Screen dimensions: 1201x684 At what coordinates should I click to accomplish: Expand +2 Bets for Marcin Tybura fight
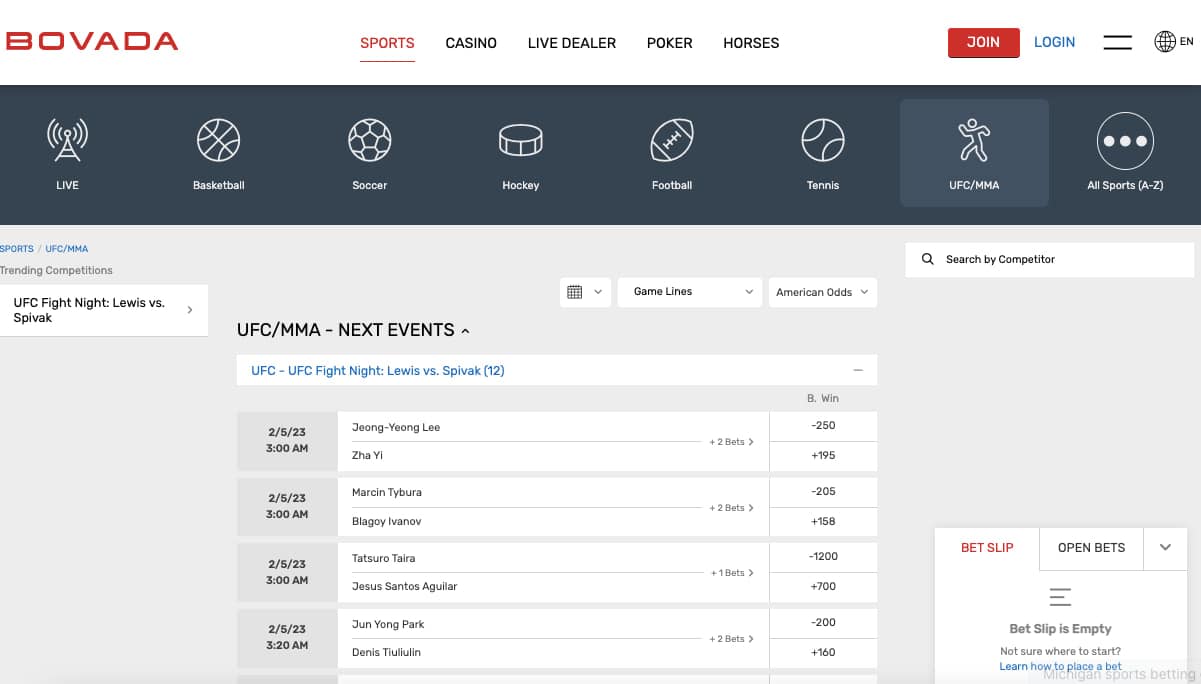click(732, 507)
